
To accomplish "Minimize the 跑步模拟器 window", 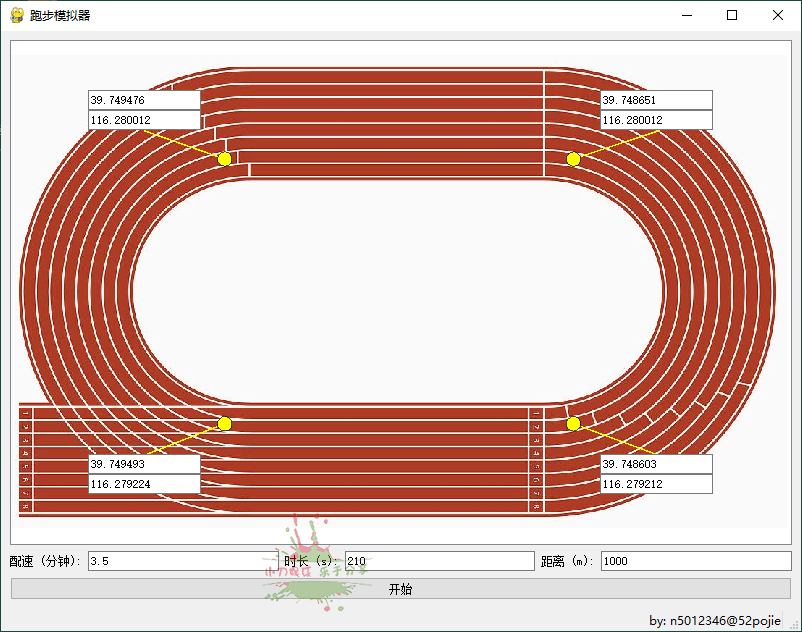I will (686, 15).
